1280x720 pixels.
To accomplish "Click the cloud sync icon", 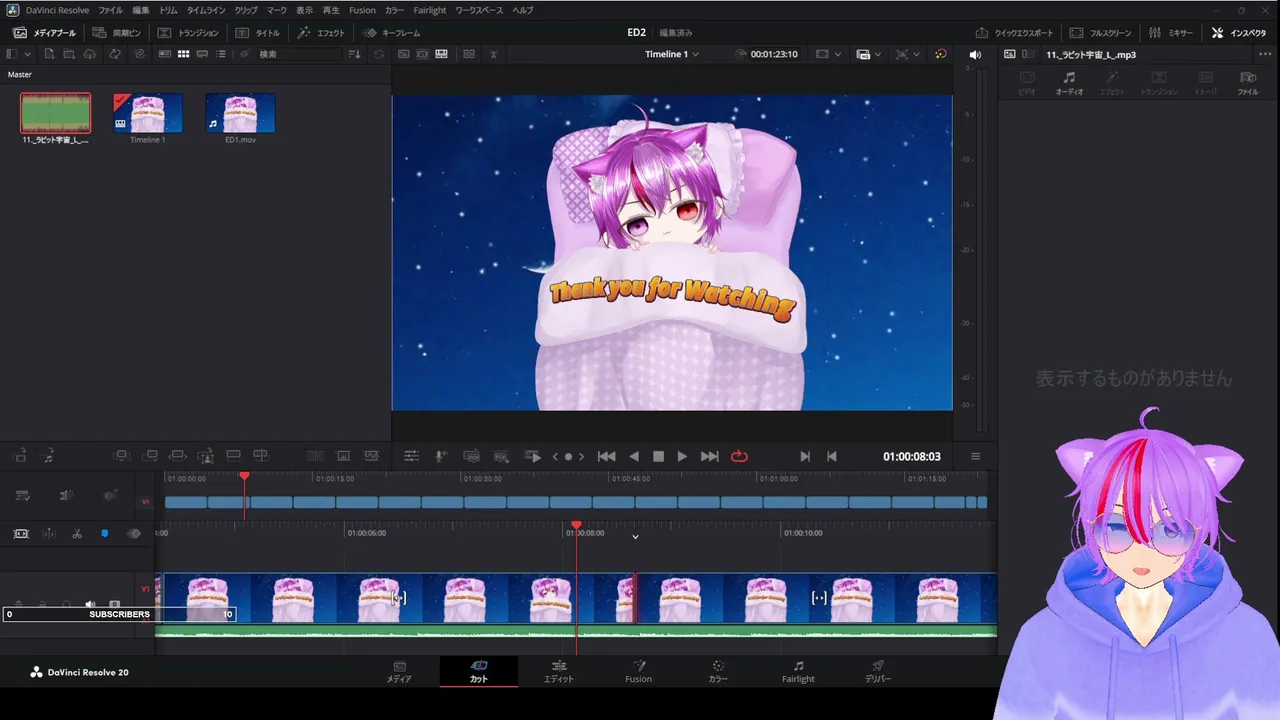I will point(90,54).
